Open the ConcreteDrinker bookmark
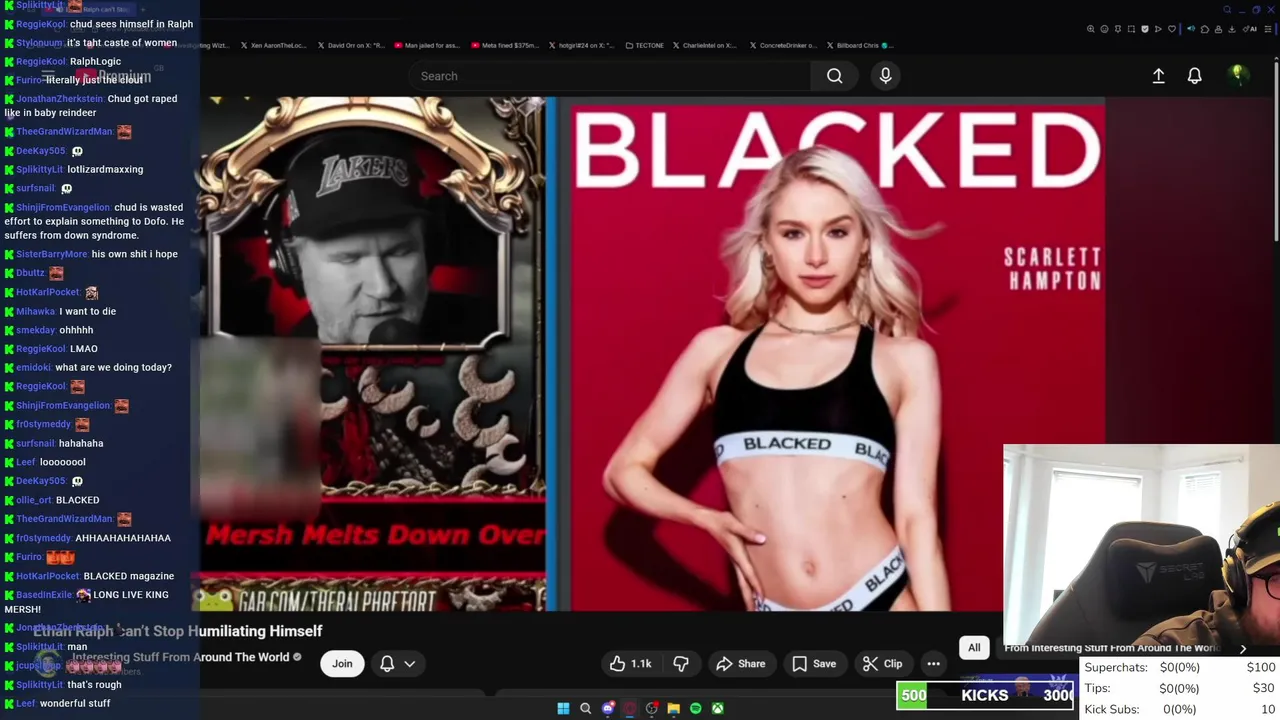Image resolution: width=1280 pixels, height=720 pixels. point(782,45)
